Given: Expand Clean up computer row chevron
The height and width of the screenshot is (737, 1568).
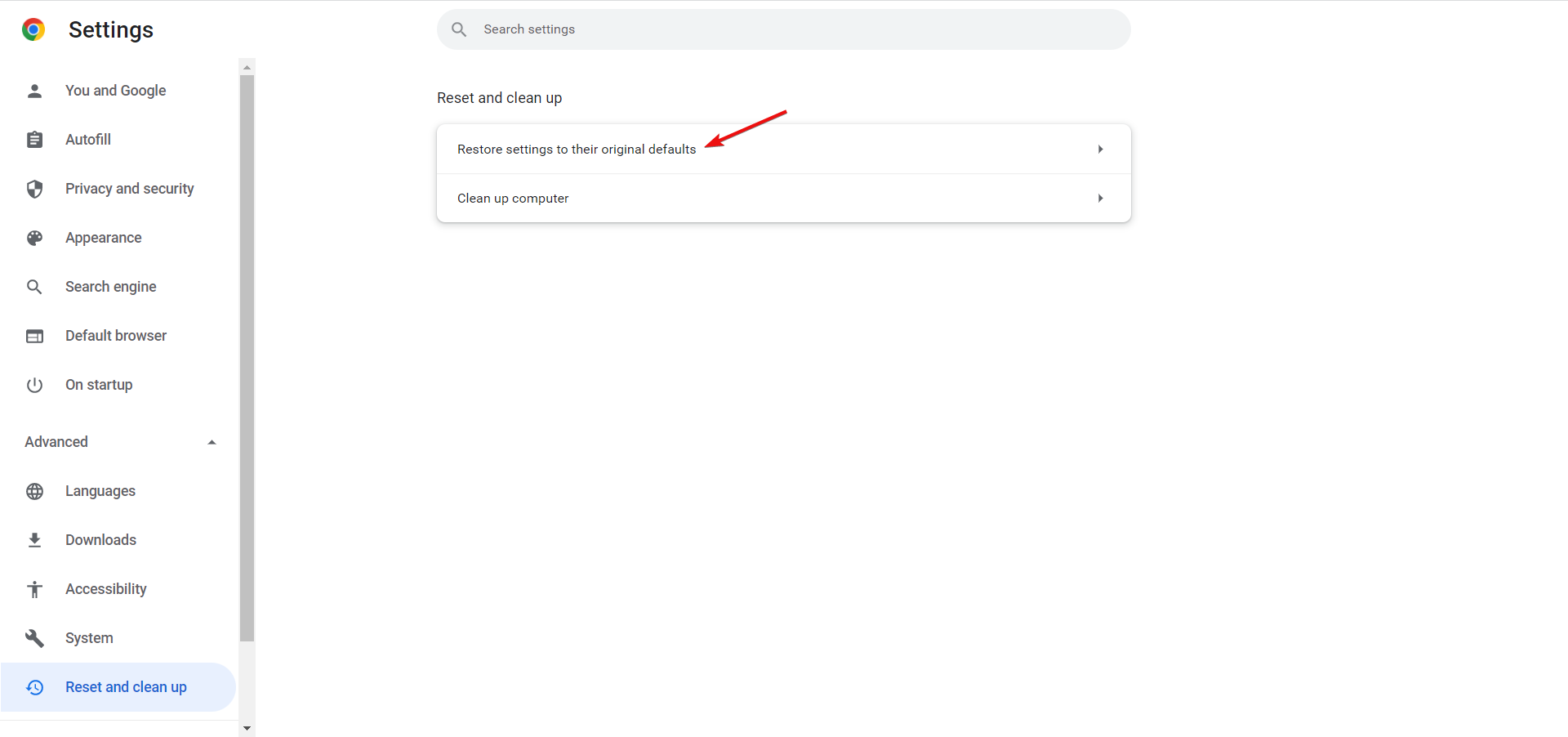Looking at the screenshot, I should [x=1100, y=198].
